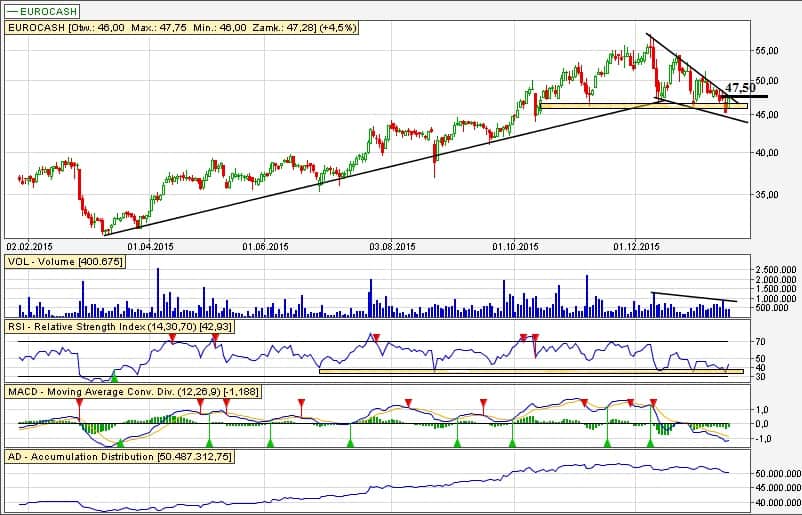Click the first red sell arrow in RSI panel

[172, 340]
